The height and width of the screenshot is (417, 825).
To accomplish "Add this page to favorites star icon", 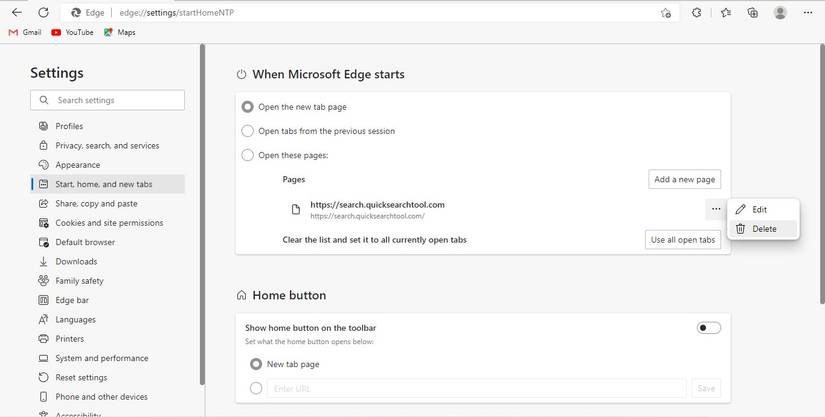I will tap(666, 13).
